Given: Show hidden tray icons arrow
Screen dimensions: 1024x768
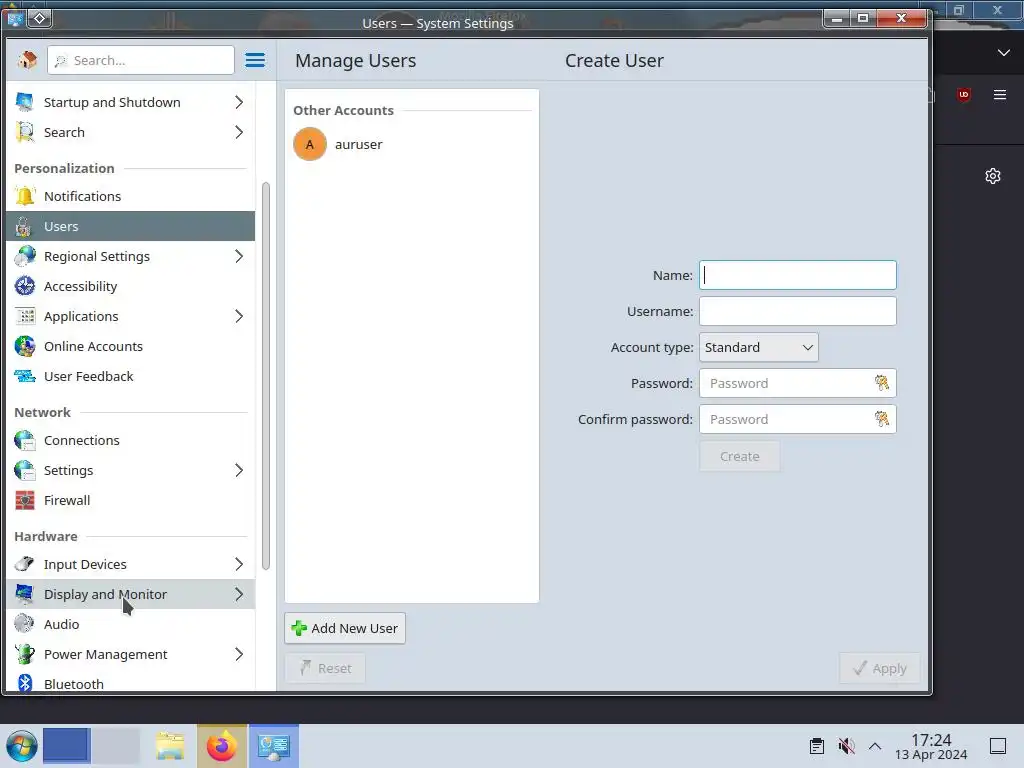Looking at the screenshot, I should pos(875,746).
